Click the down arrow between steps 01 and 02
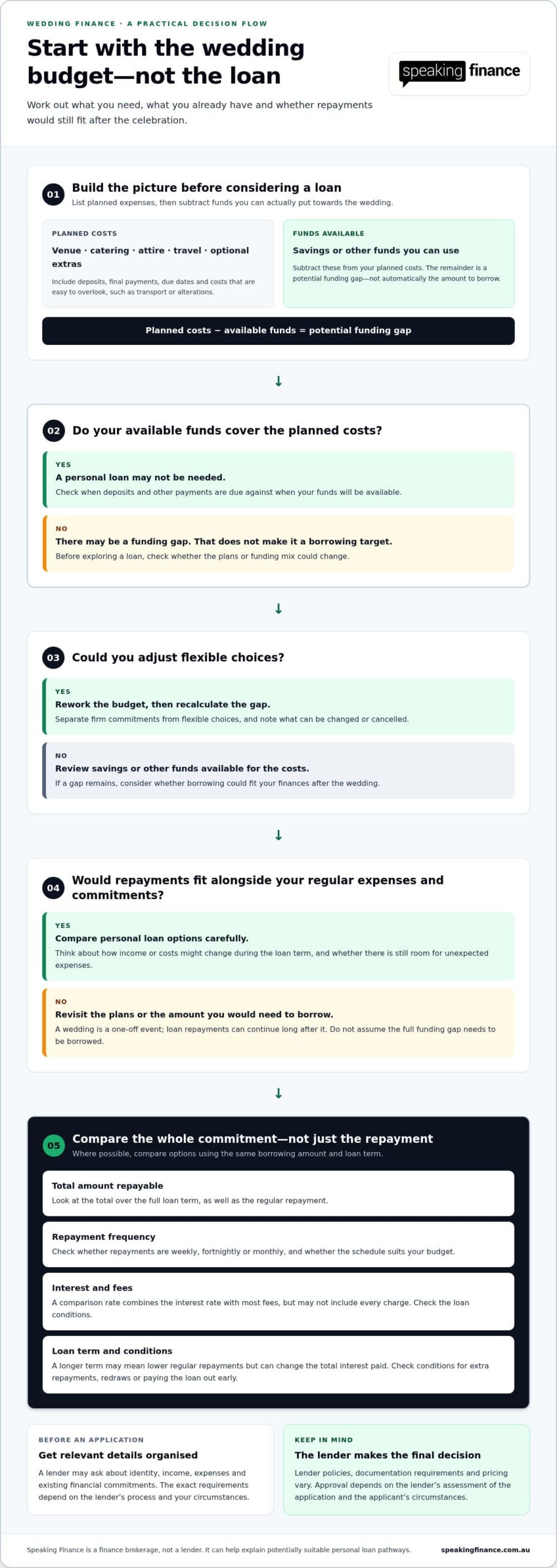This screenshot has height=1568, width=557. coord(278,382)
